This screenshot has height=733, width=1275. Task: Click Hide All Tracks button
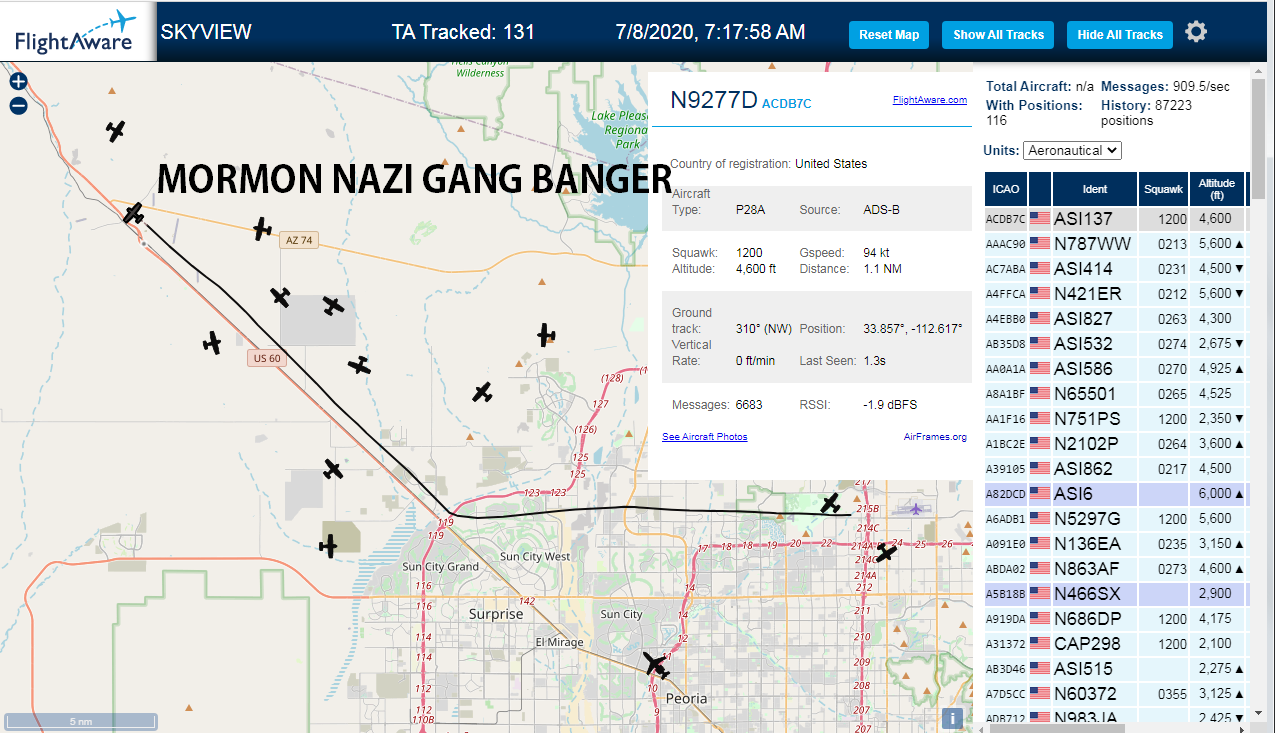[x=1120, y=34]
